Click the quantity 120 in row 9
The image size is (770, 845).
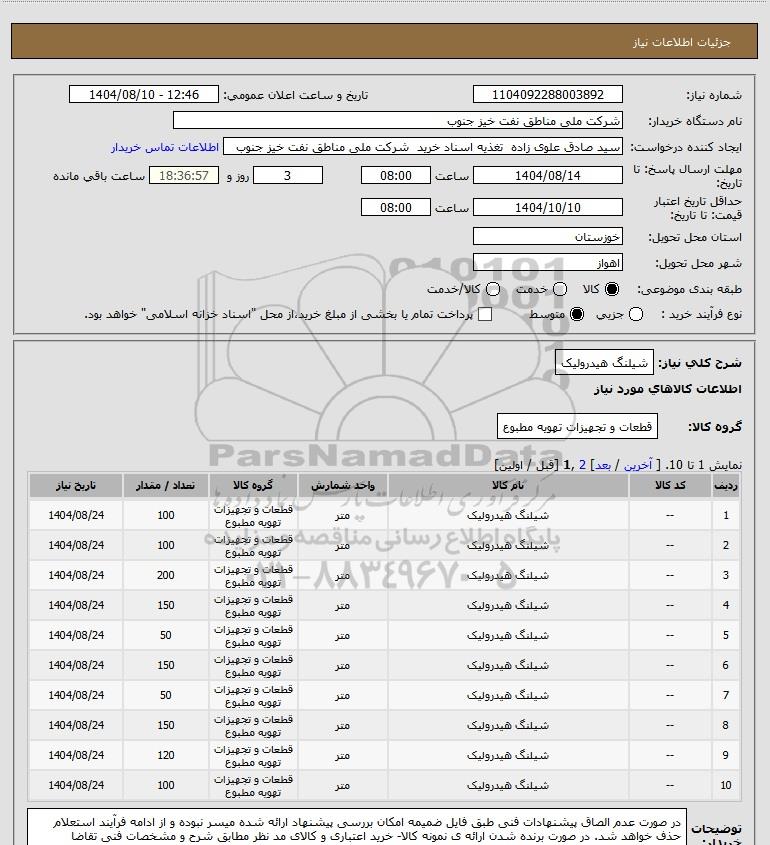click(165, 756)
